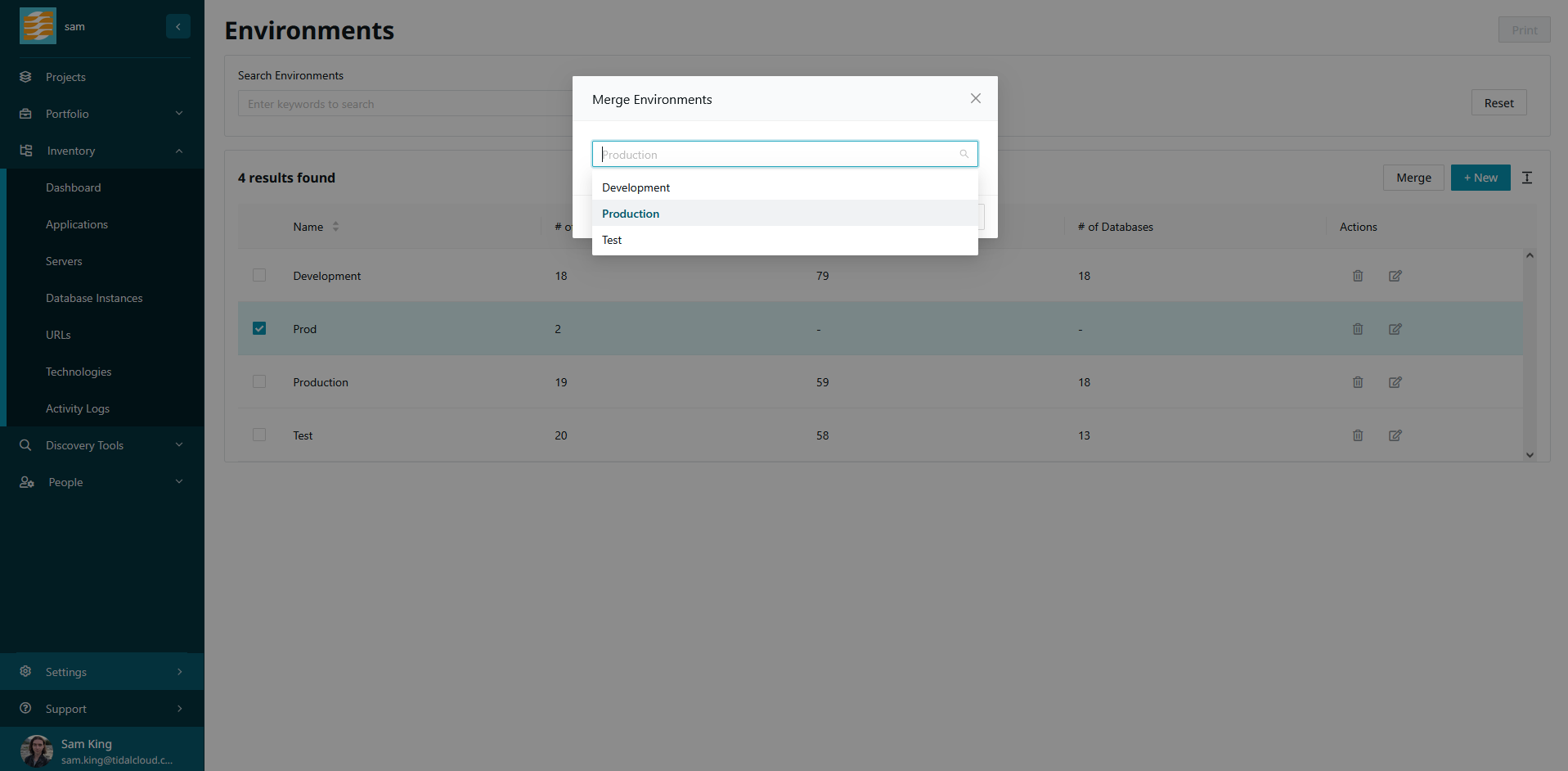The width and height of the screenshot is (1568, 771).
Task: Click the edit icon for Test row
Action: pos(1395,435)
